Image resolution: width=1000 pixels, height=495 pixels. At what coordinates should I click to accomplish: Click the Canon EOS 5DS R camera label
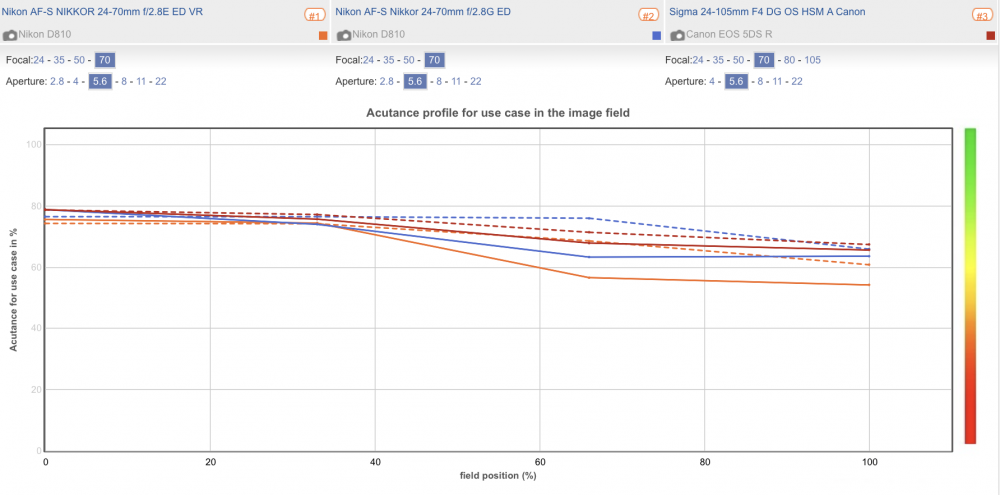point(729,36)
